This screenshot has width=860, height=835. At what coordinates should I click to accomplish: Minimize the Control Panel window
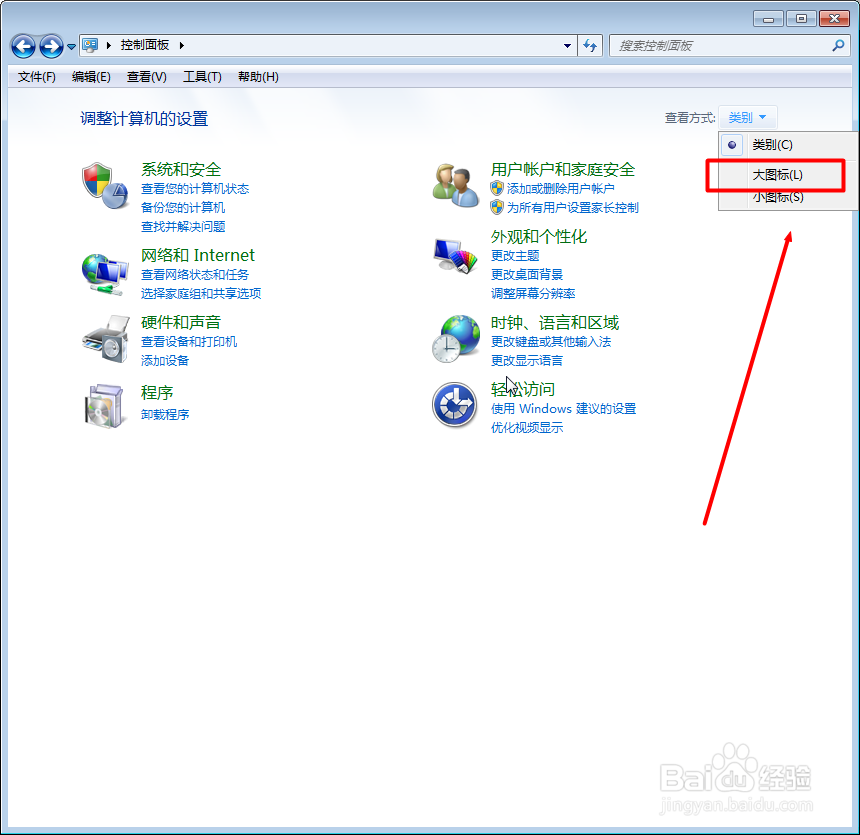(x=768, y=19)
